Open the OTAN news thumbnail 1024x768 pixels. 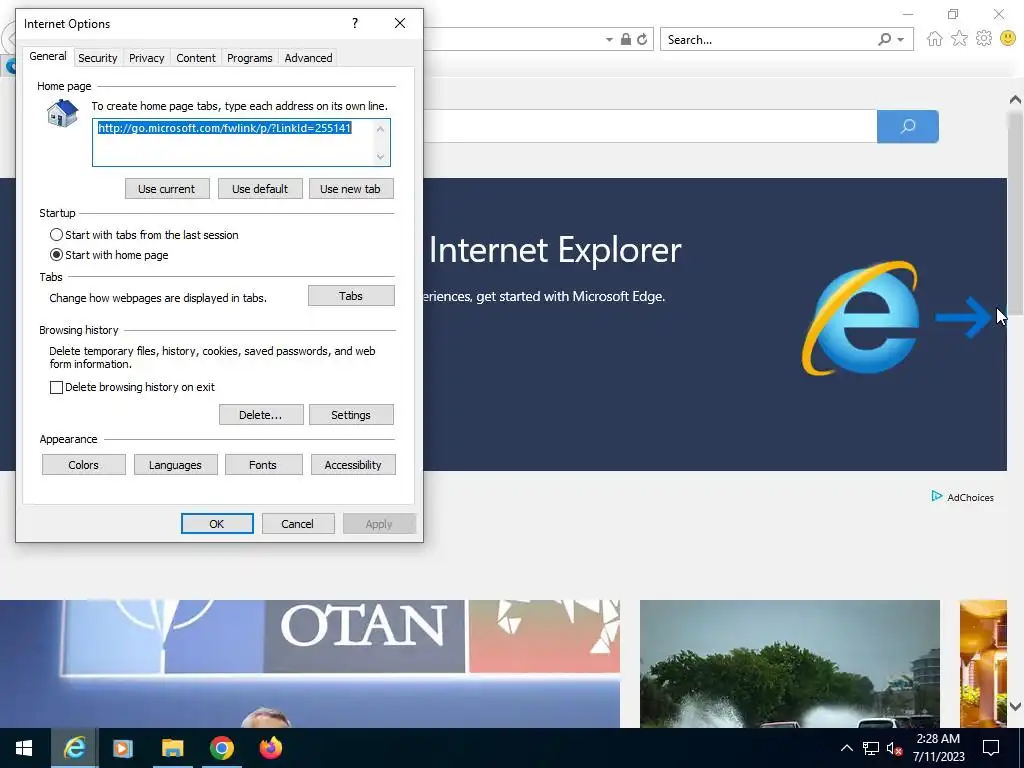pyautogui.click(x=310, y=664)
